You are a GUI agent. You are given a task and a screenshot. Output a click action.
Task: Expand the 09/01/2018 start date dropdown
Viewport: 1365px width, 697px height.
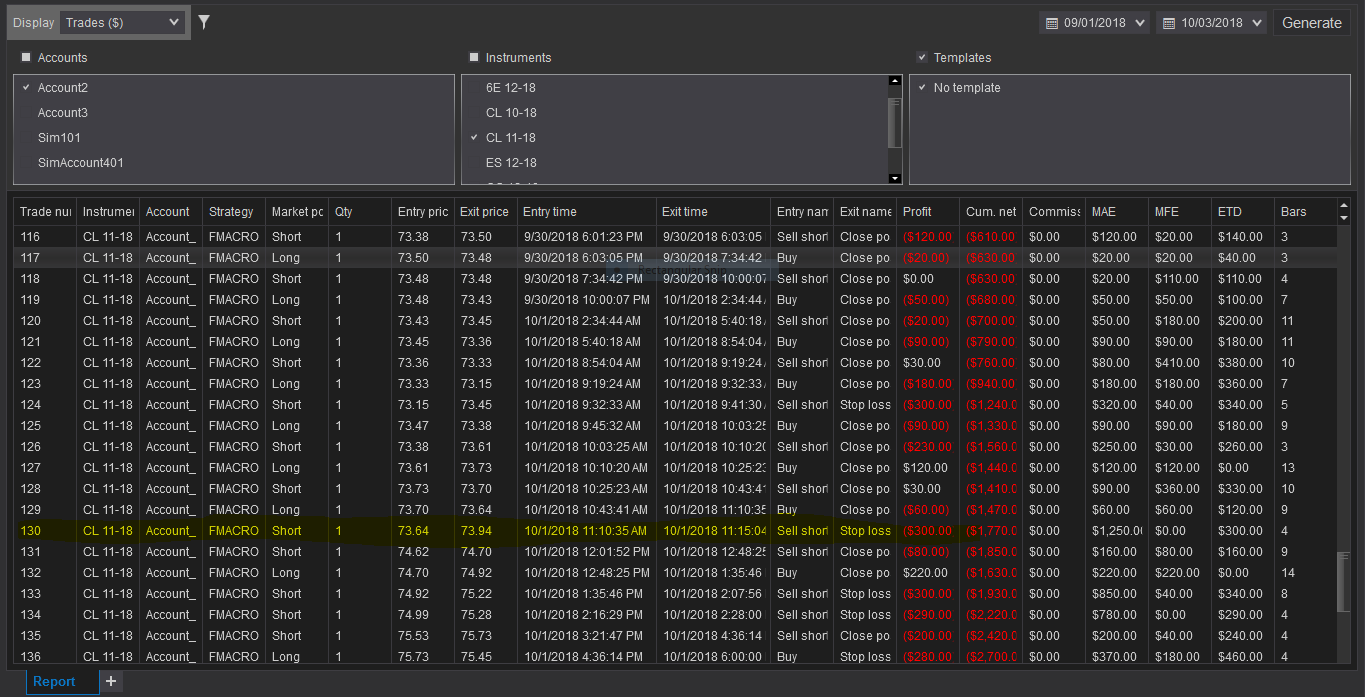coord(1141,23)
